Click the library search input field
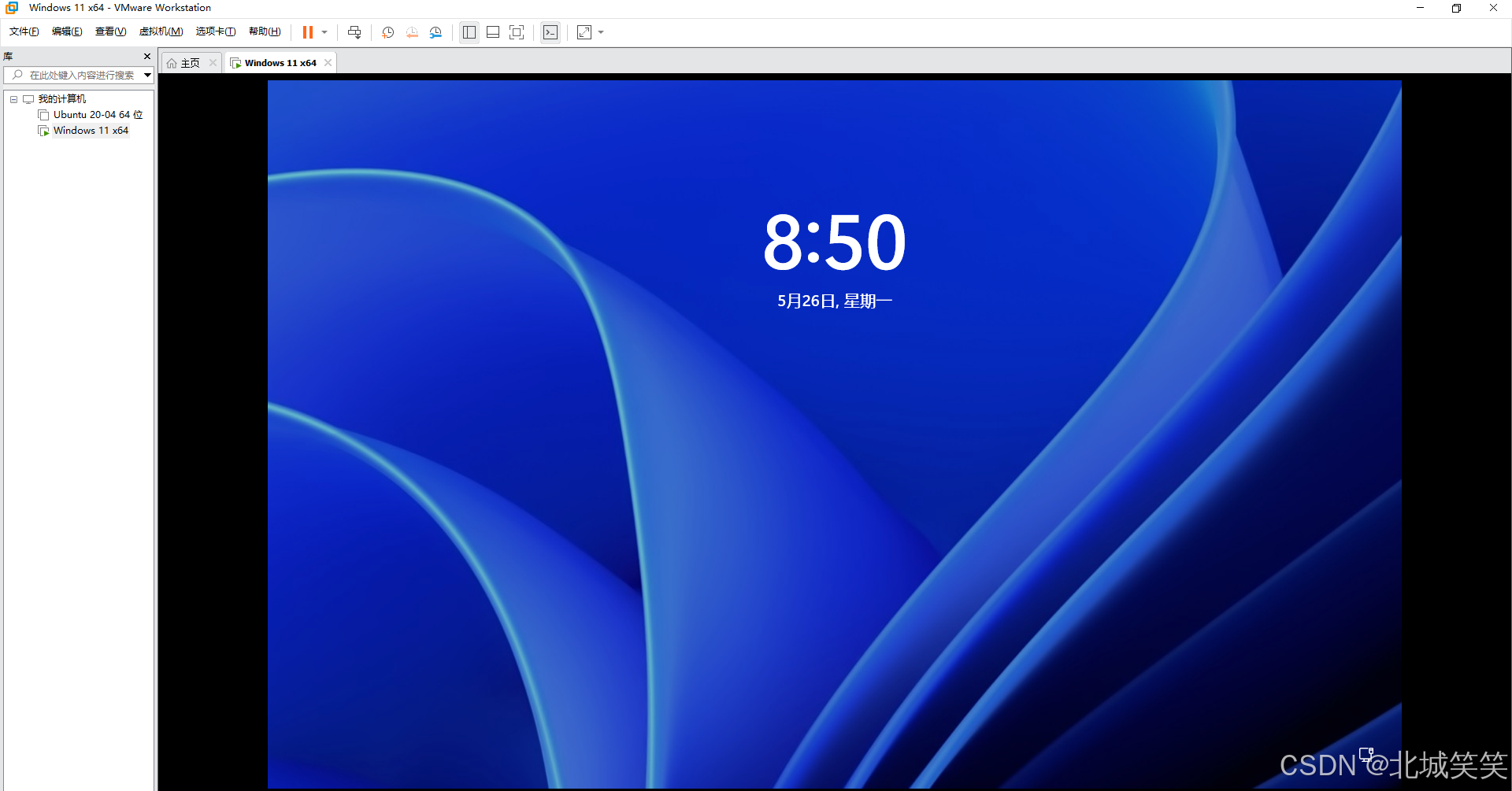1512x791 pixels. coord(74,75)
